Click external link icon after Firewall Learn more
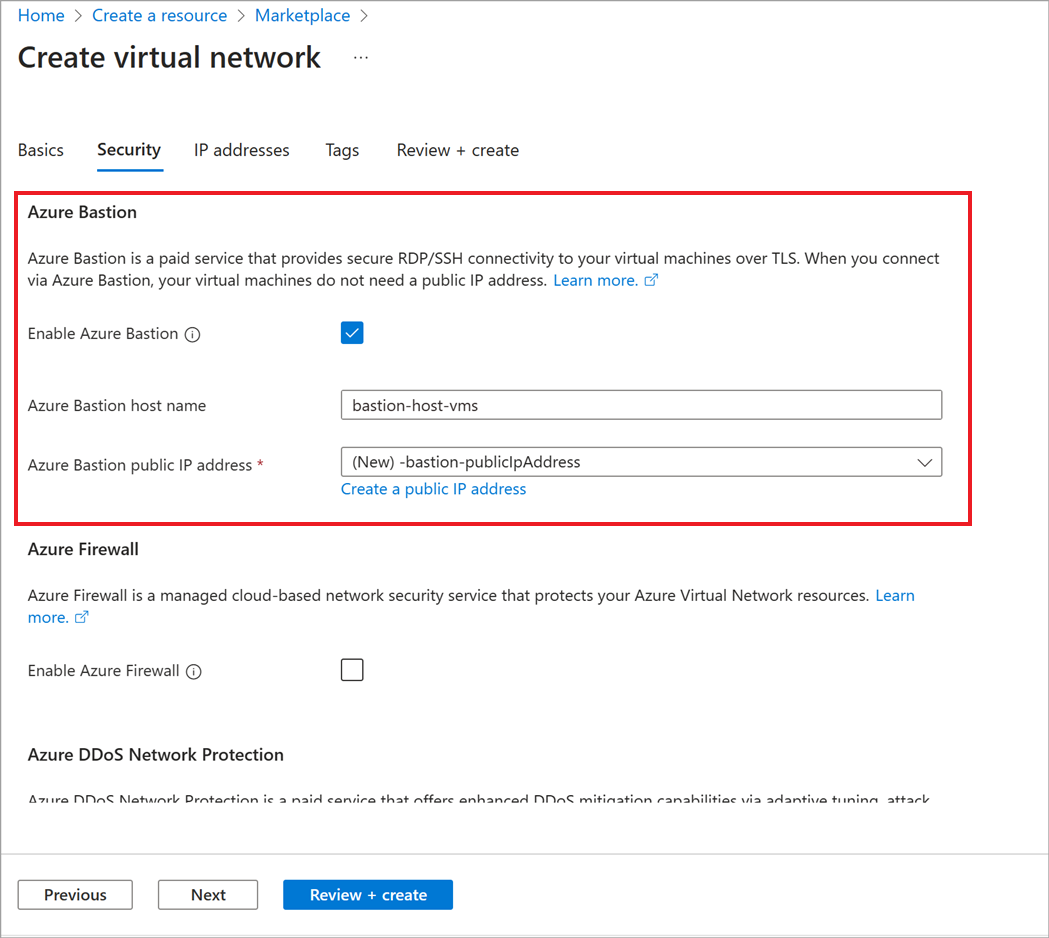 point(81,618)
